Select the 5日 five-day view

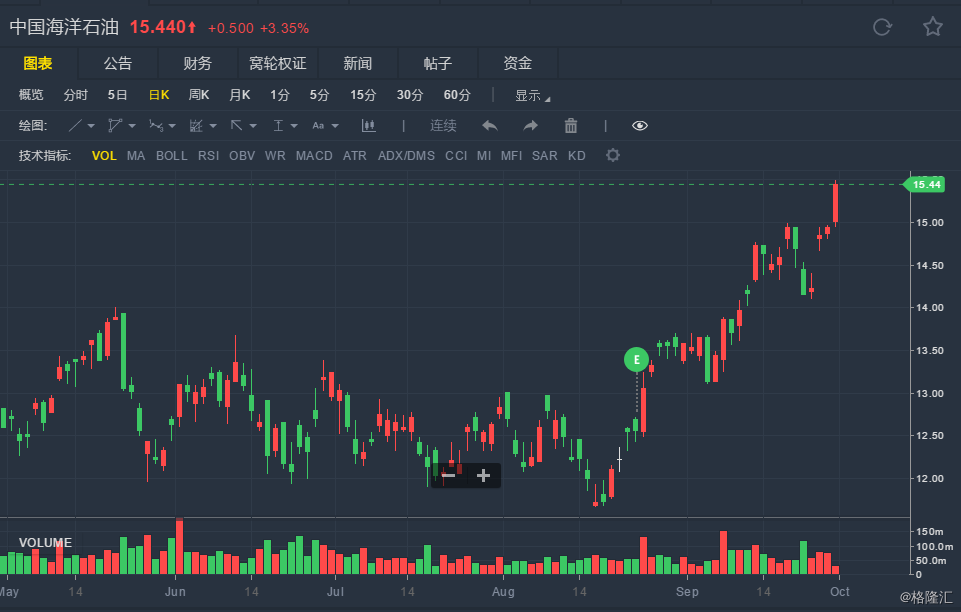tap(118, 95)
